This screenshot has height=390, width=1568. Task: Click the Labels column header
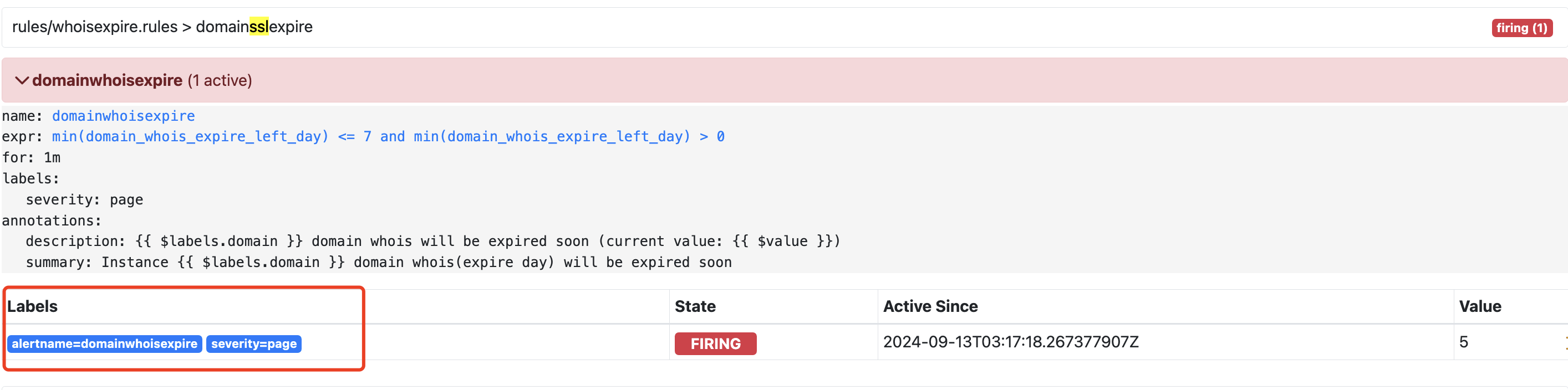point(32,306)
